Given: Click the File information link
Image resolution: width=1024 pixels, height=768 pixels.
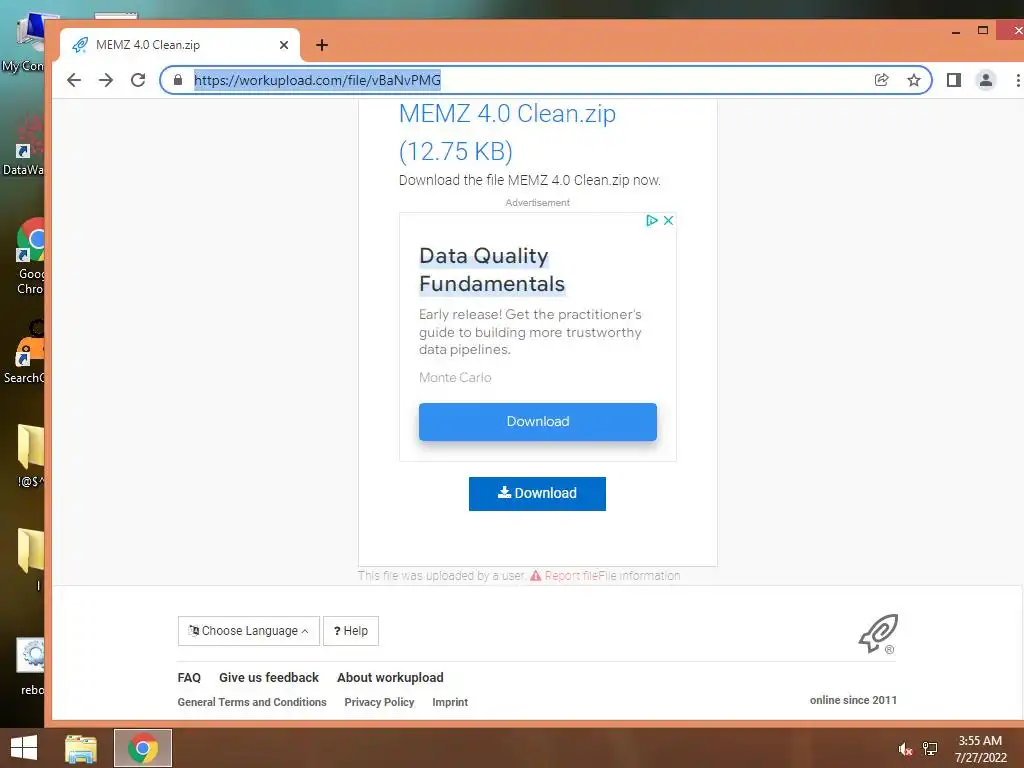Looking at the screenshot, I should point(639,576).
